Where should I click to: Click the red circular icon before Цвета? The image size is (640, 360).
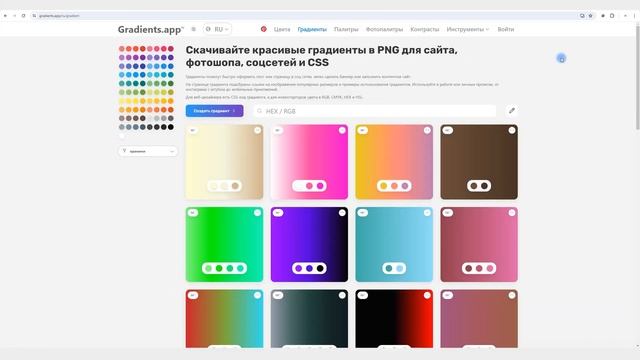[264, 29]
